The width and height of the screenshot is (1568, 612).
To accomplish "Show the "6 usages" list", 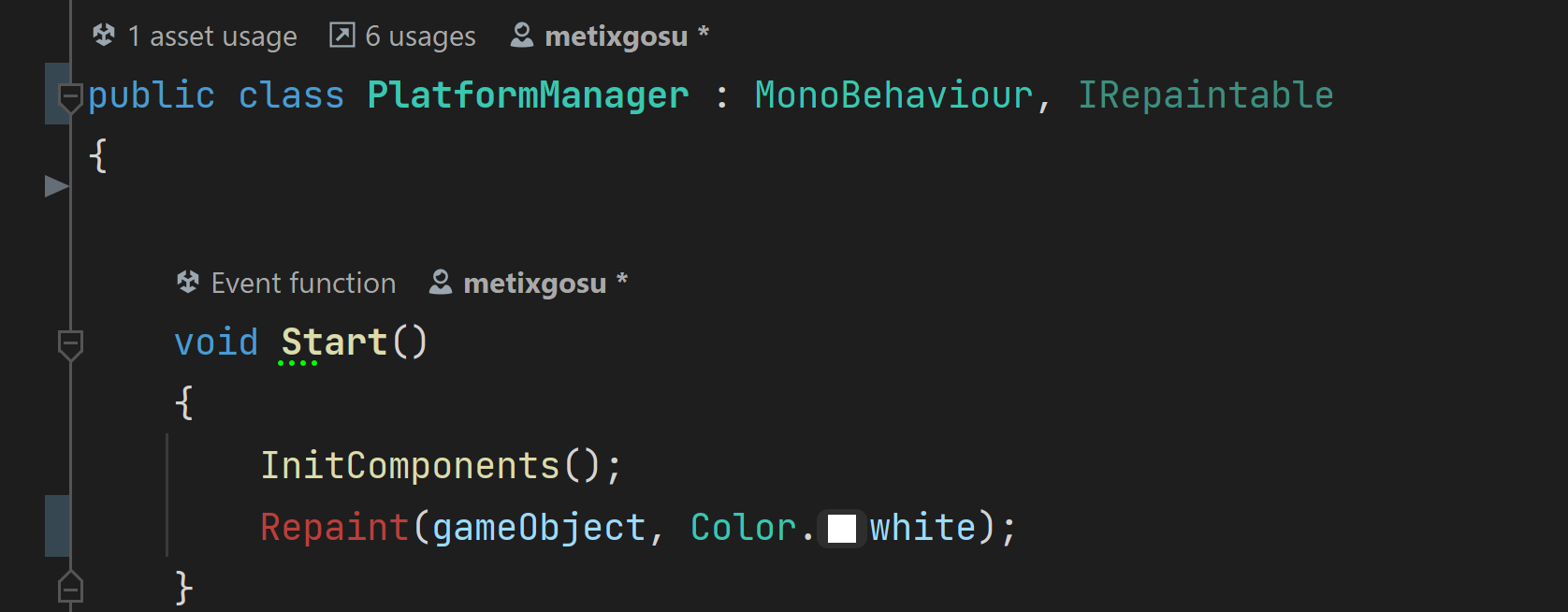I will pos(420,36).
